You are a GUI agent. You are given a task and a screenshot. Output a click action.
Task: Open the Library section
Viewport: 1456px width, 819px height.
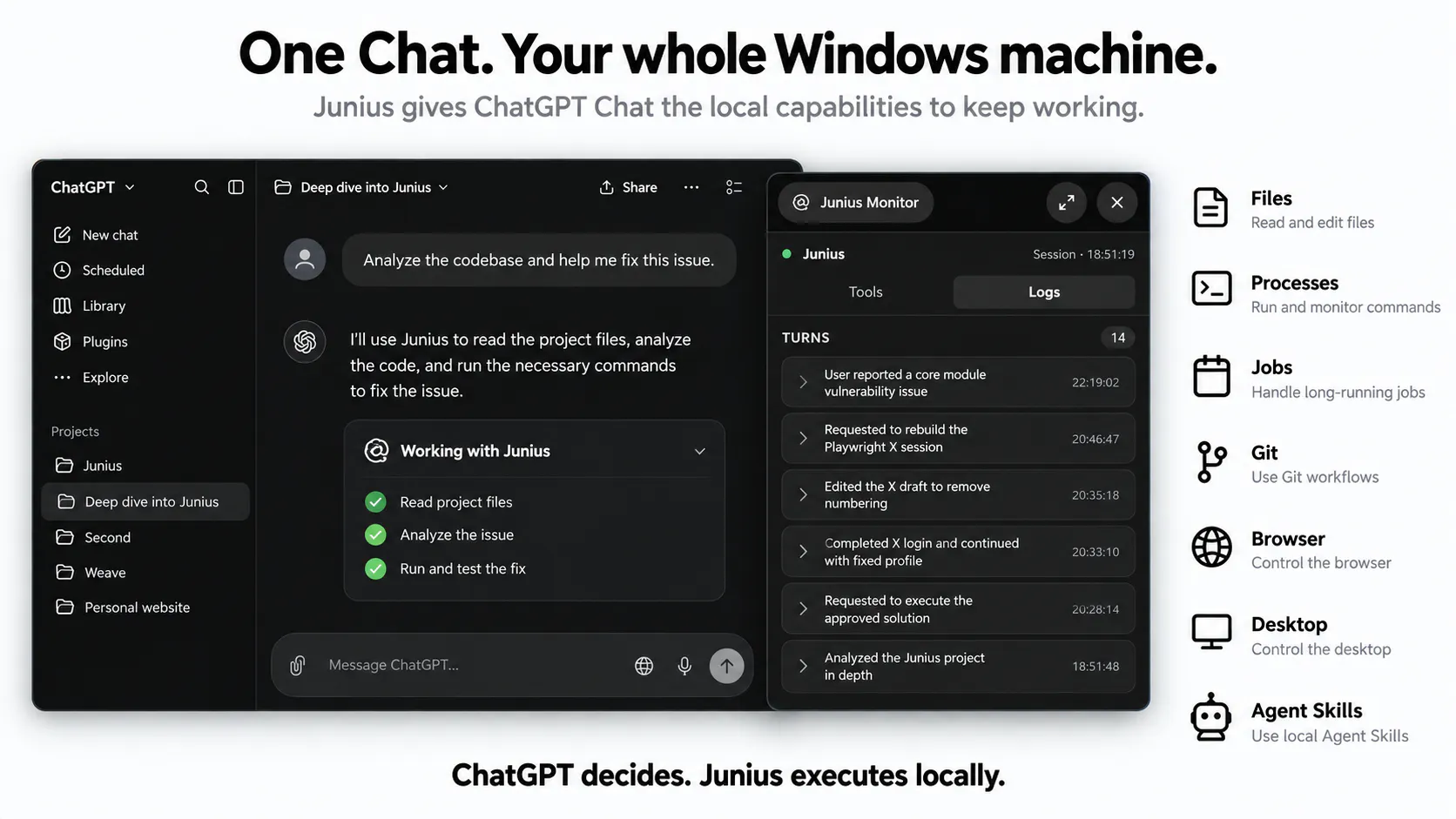coord(90,306)
